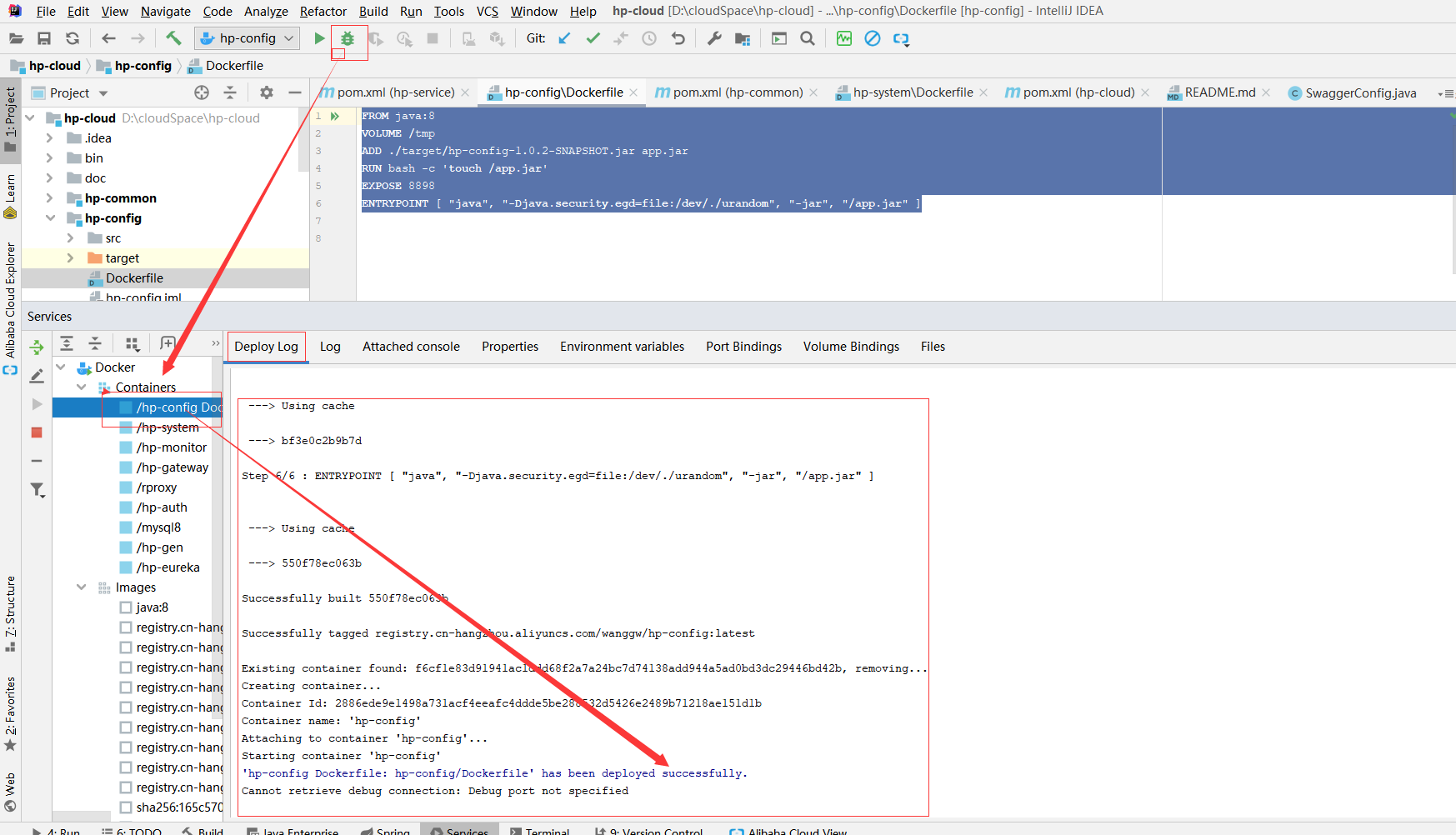Open Project panel gear options
The height and width of the screenshot is (835, 1456).
[267, 92]
